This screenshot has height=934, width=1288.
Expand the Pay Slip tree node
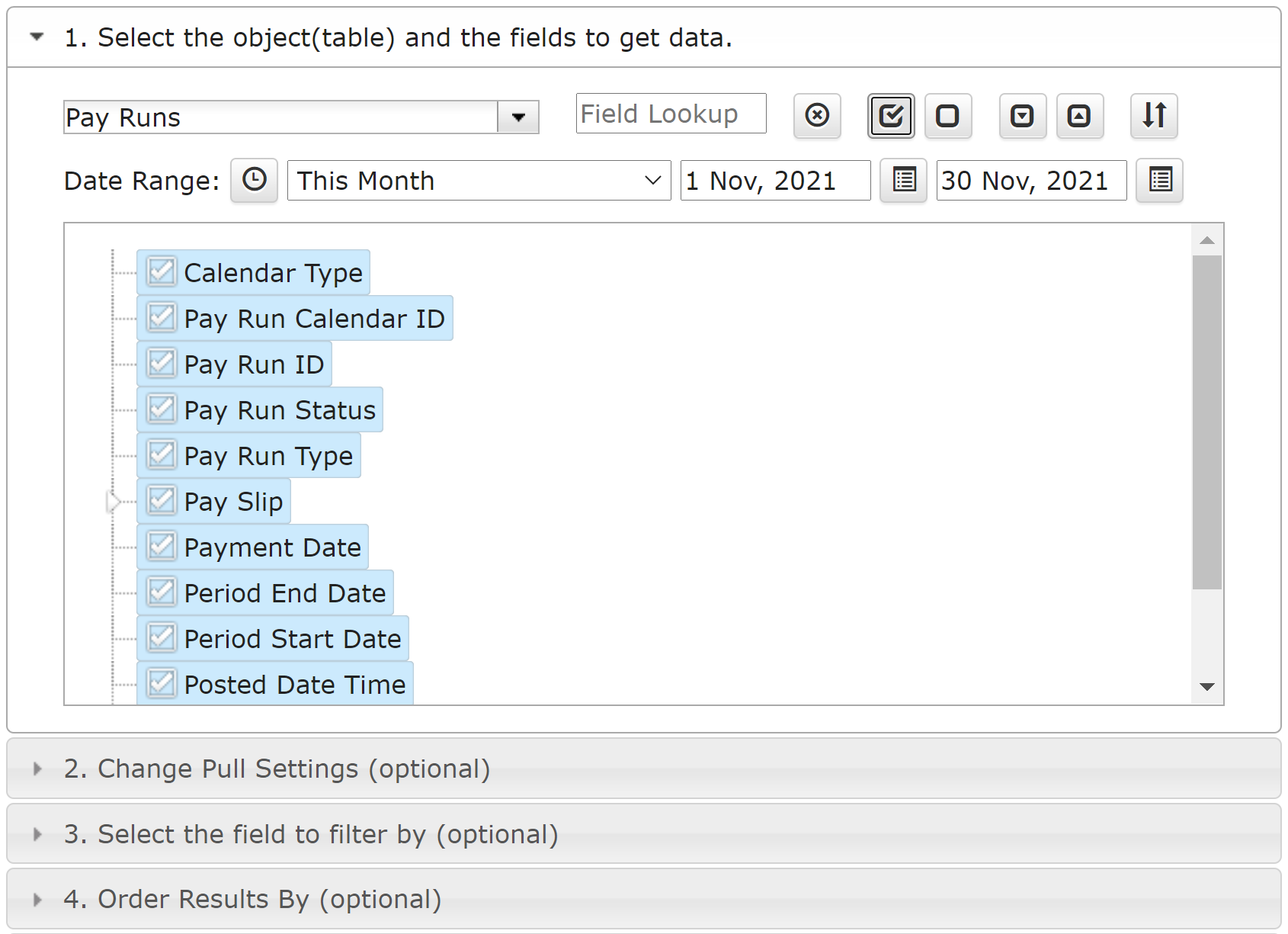pyautogui.click(x=113, y=502)
